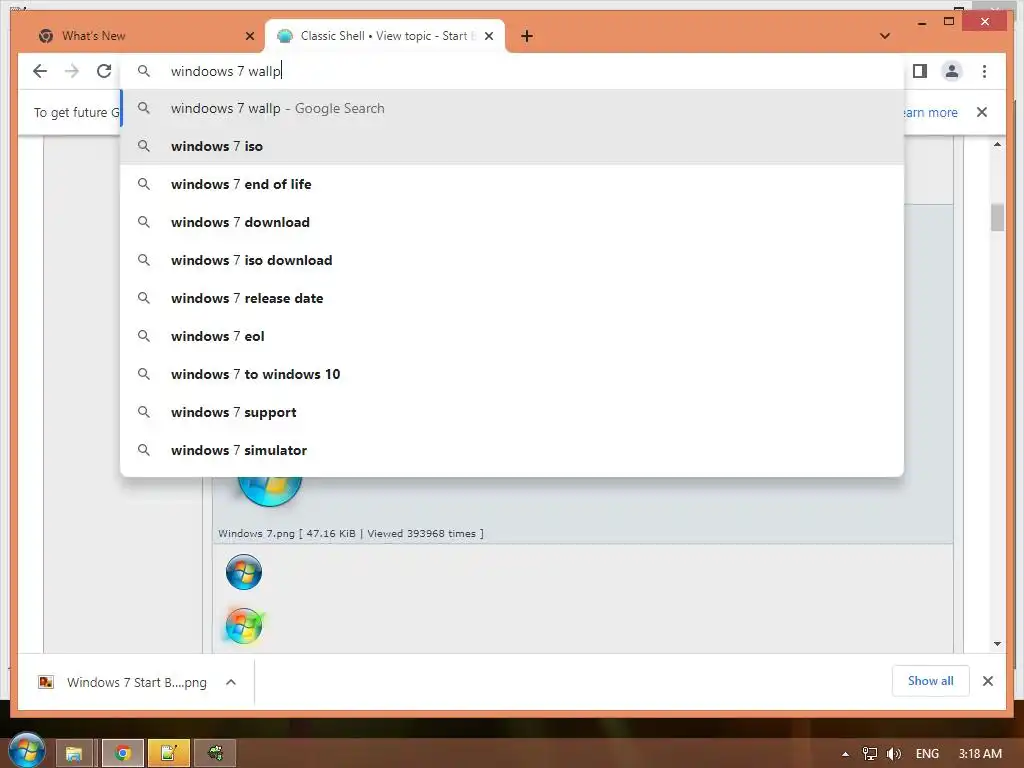Pick 'windows 7 release date' suggestion
Viewport: 1024px width, 768px height.
(x=512, y=298)
